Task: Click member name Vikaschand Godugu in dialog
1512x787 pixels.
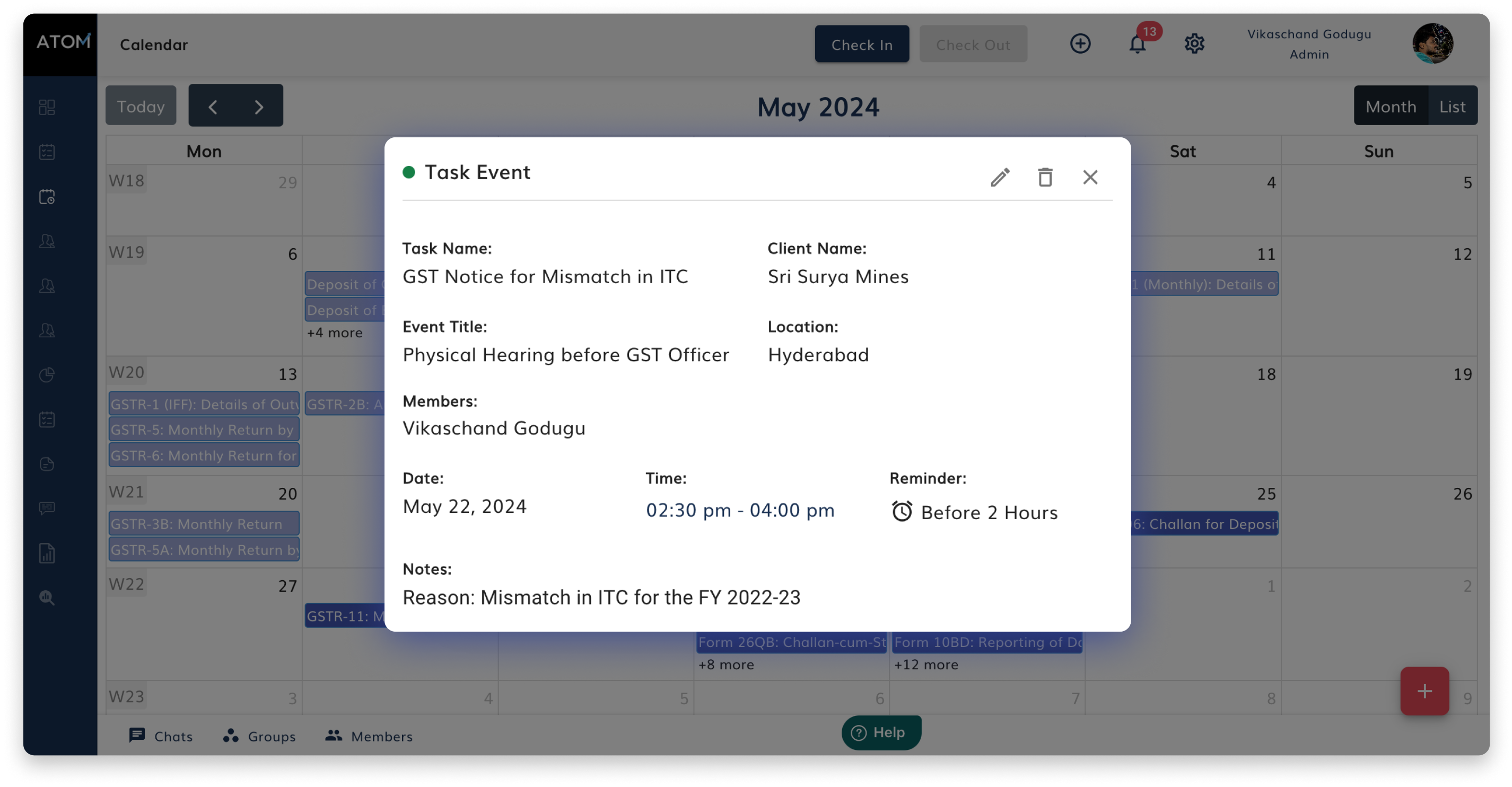Action: click(494, 428)
